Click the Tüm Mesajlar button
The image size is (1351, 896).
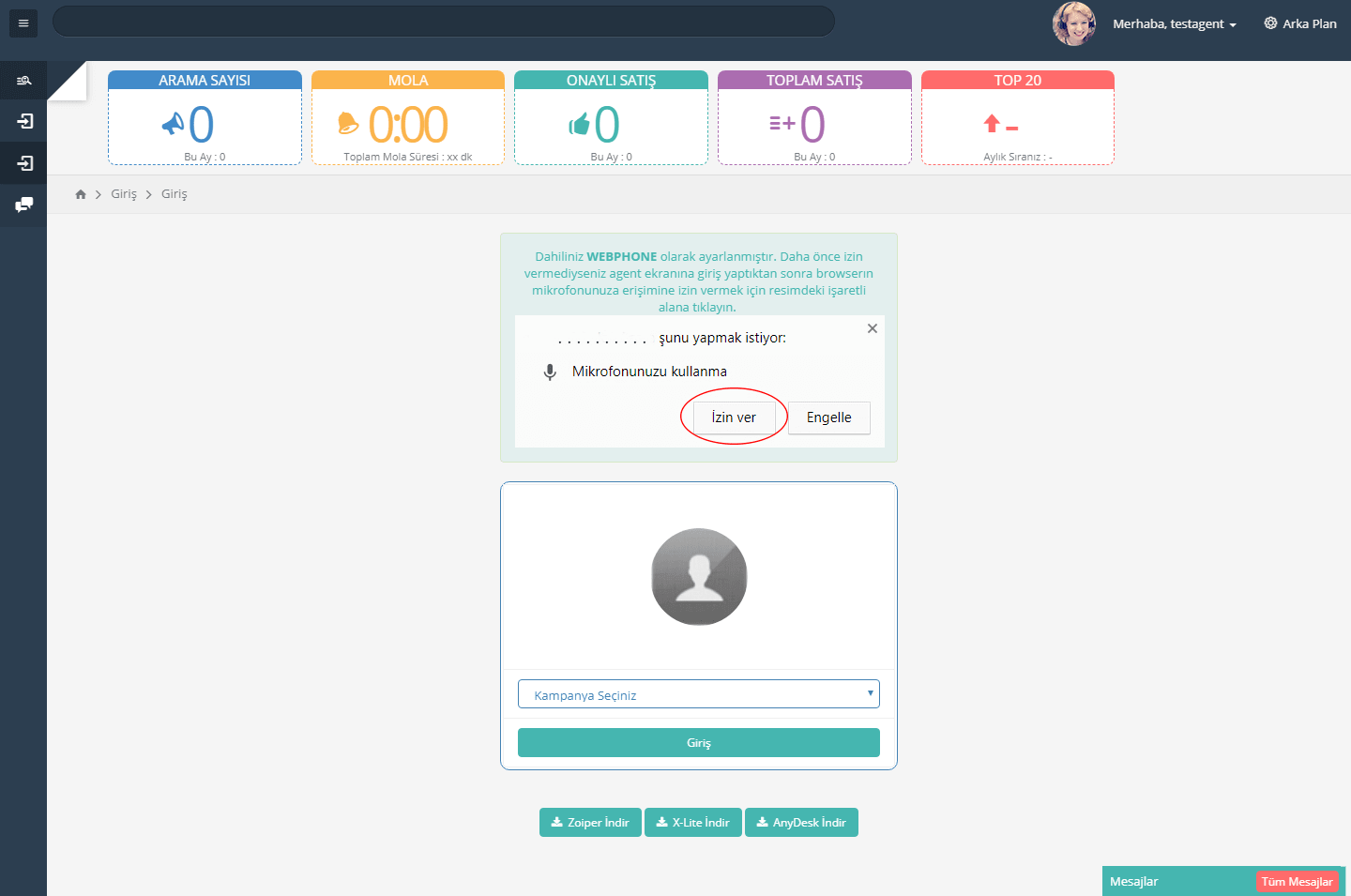tap(1297, 881)
